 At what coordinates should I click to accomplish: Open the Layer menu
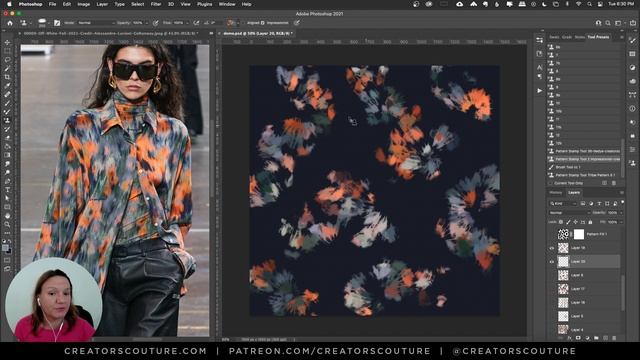(102, 4)
